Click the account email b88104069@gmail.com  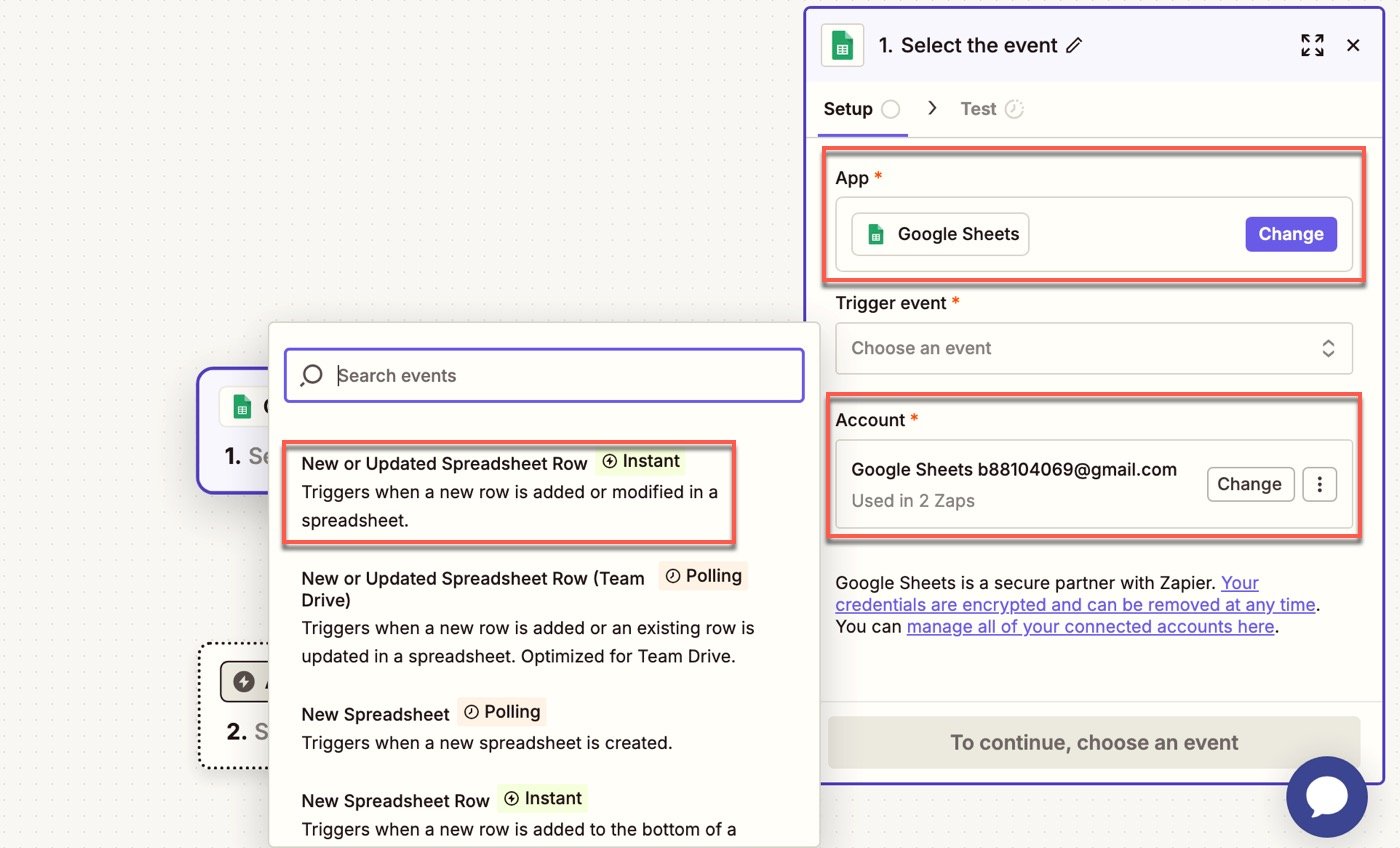pyautogui.click(x=1077, y=469)
